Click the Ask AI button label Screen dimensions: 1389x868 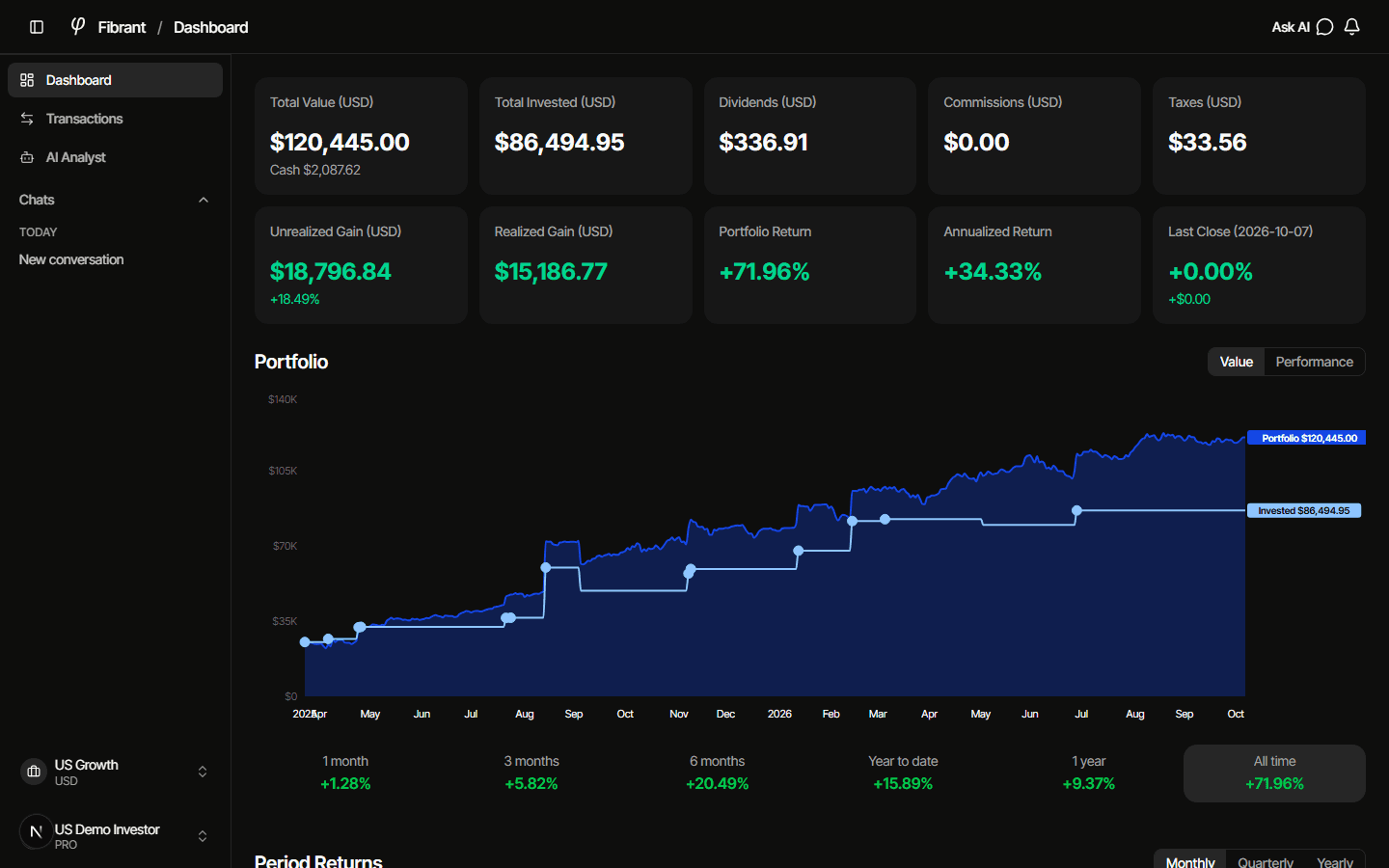click(x=1291, y=27)
